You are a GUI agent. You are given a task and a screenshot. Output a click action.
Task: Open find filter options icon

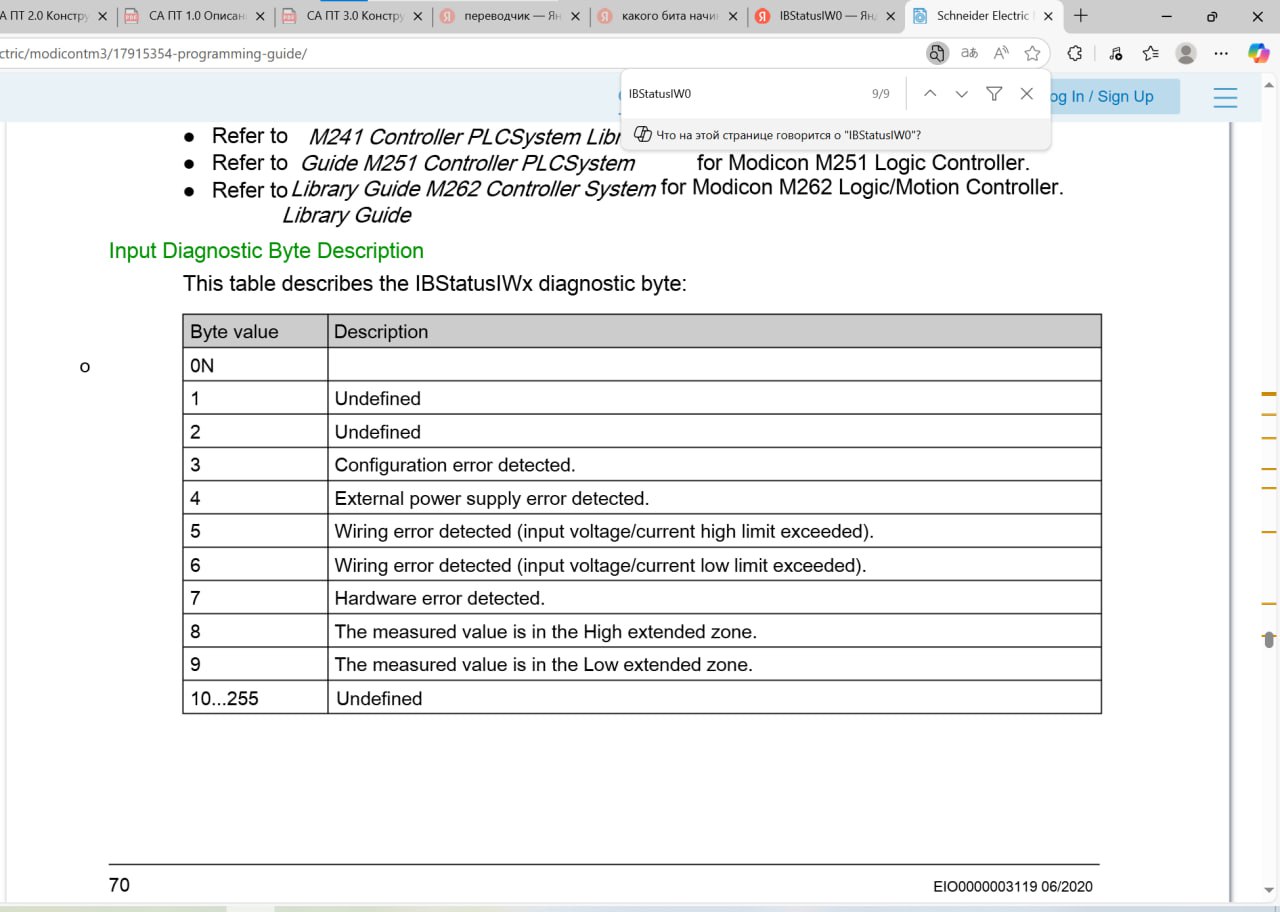click(994, 94)
